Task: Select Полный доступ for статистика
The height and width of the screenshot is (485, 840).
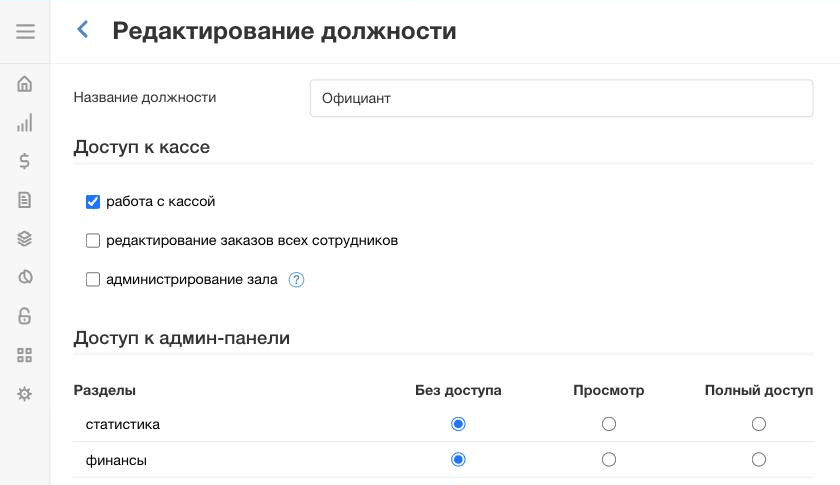Action: click(x=759, y=424)
